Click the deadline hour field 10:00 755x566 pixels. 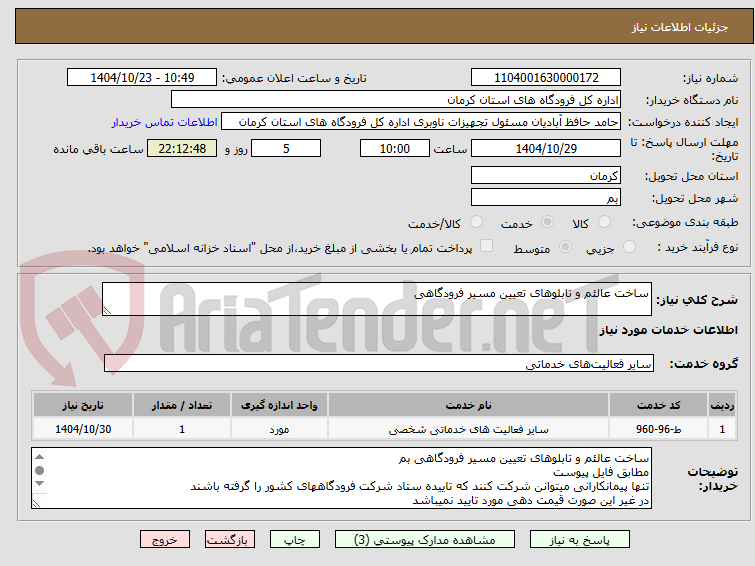pos(394,148)
